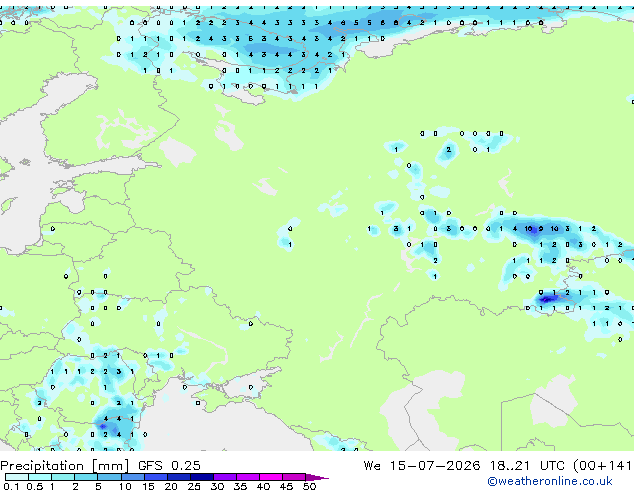Click the 0.1–0.5 mm legend color swatch
The height and width of the screenshot is (490, 634).
coord(17,477)
